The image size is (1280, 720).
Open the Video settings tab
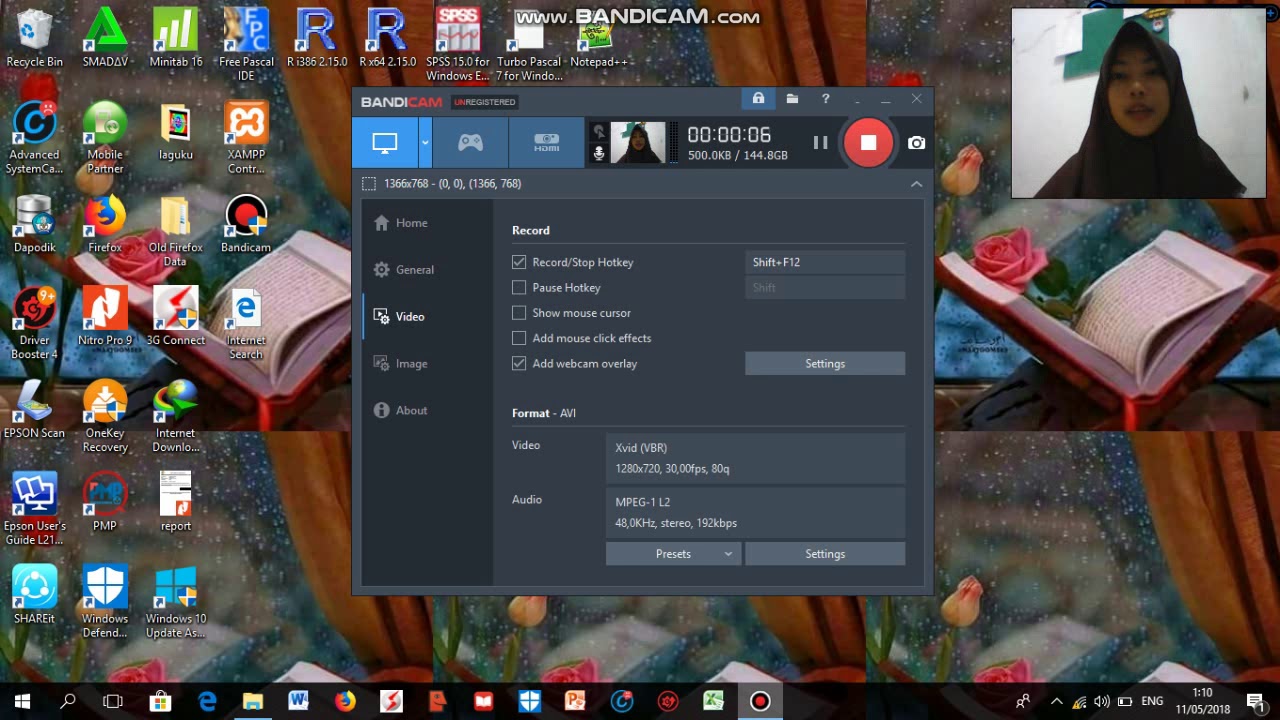point(398,317)
